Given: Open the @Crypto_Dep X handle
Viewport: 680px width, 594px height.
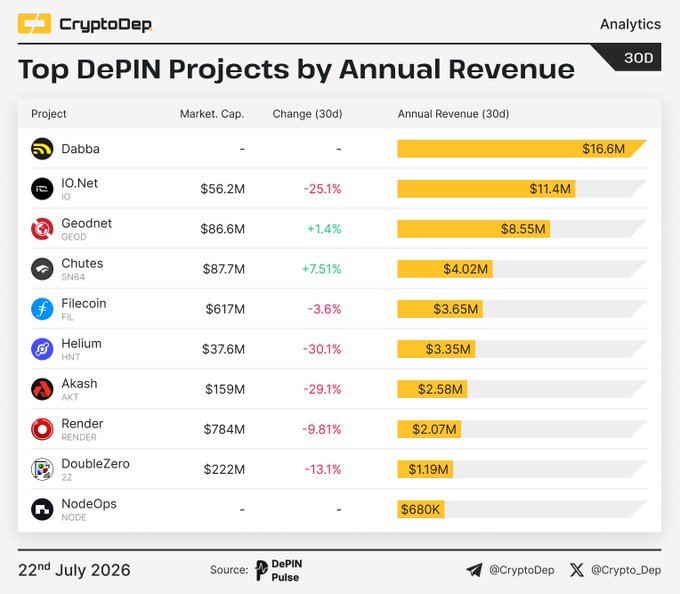Looking at the screenshot, I should pyautogui.click(x=626, y=570).
